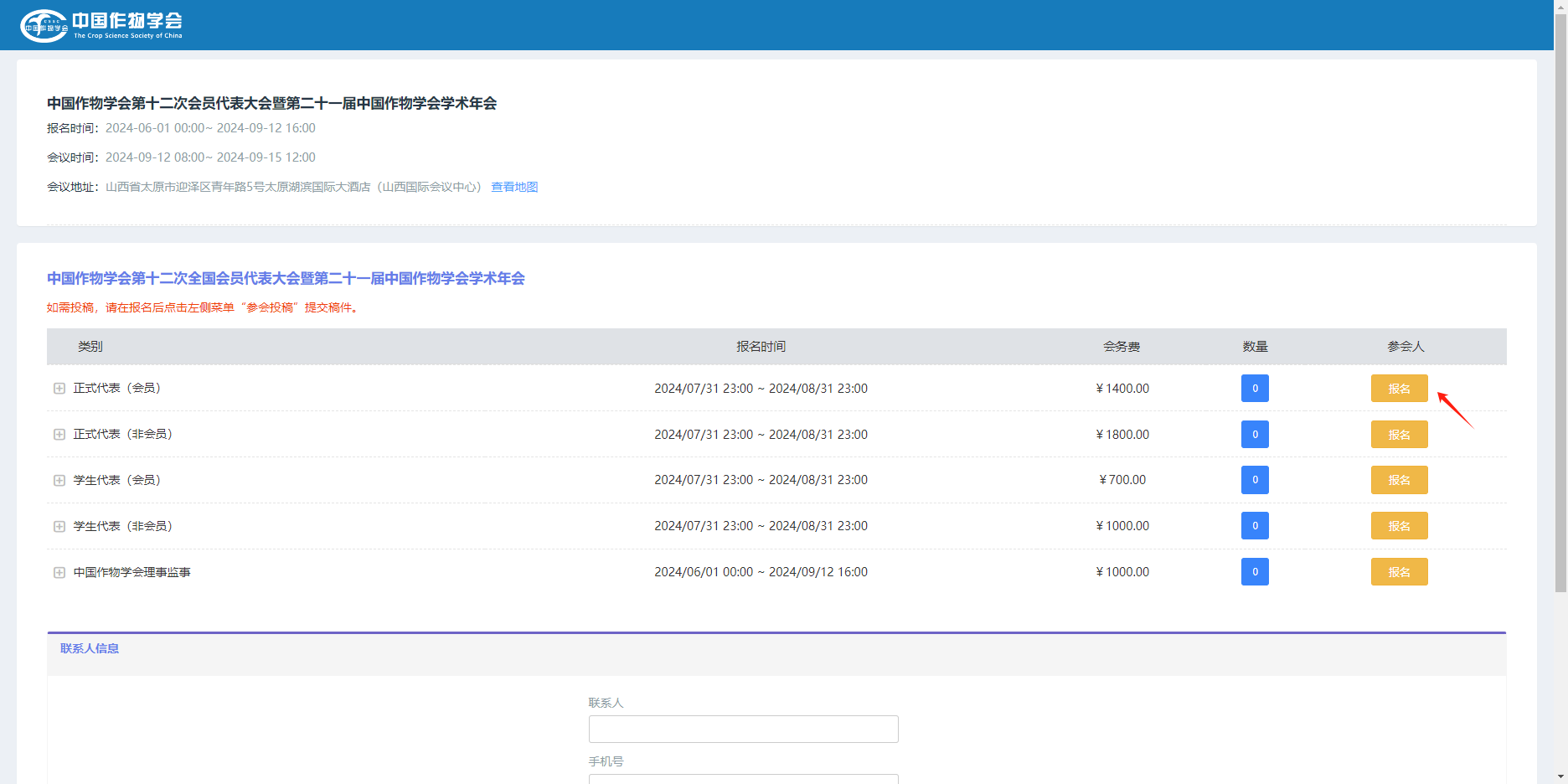The image size is (1568, 784).
Task: Click the 报名时间 column header
Action: 761,347
